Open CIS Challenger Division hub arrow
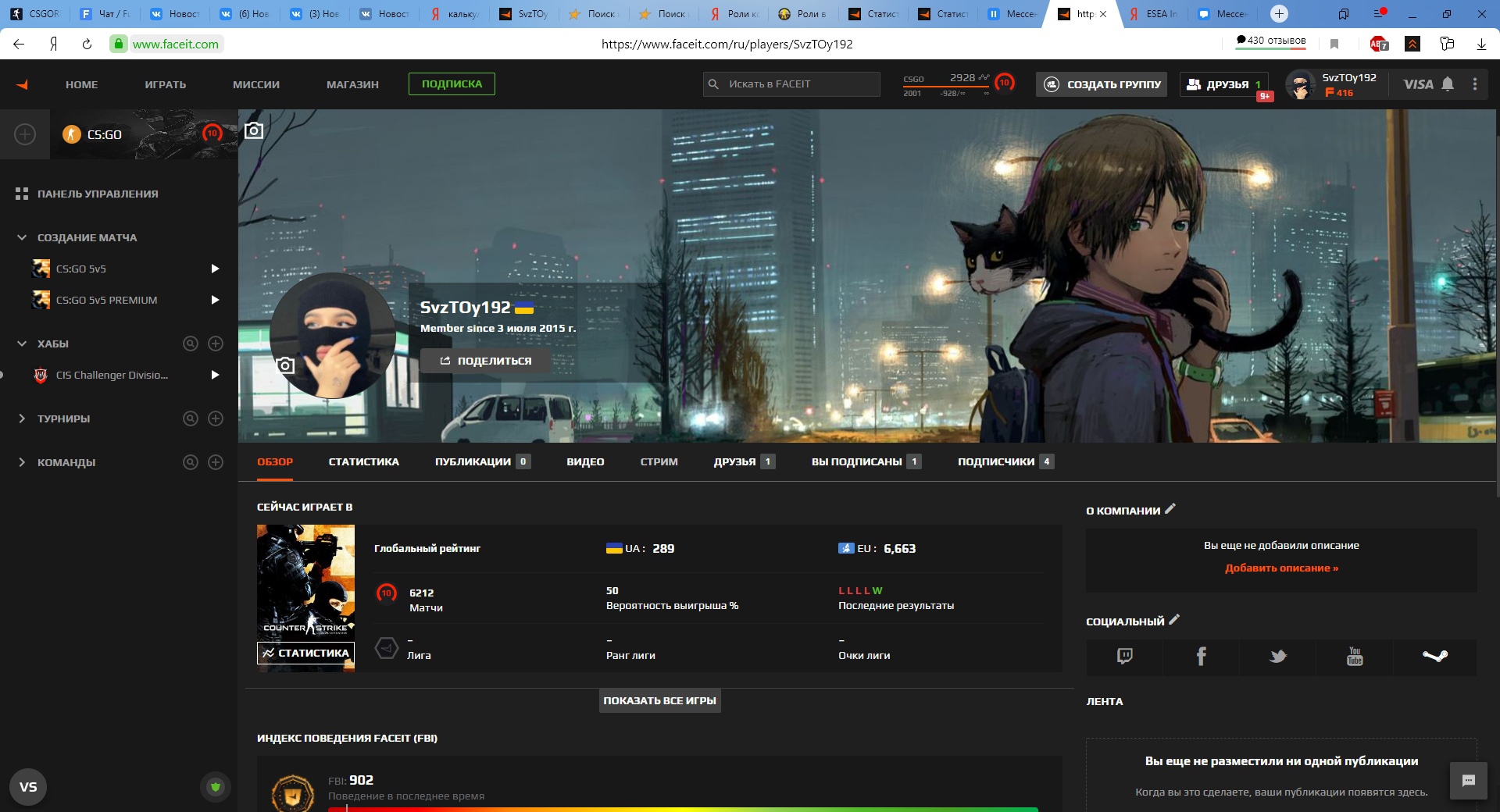The height and width of the screenshot is (812, 1500). point(215,375)
